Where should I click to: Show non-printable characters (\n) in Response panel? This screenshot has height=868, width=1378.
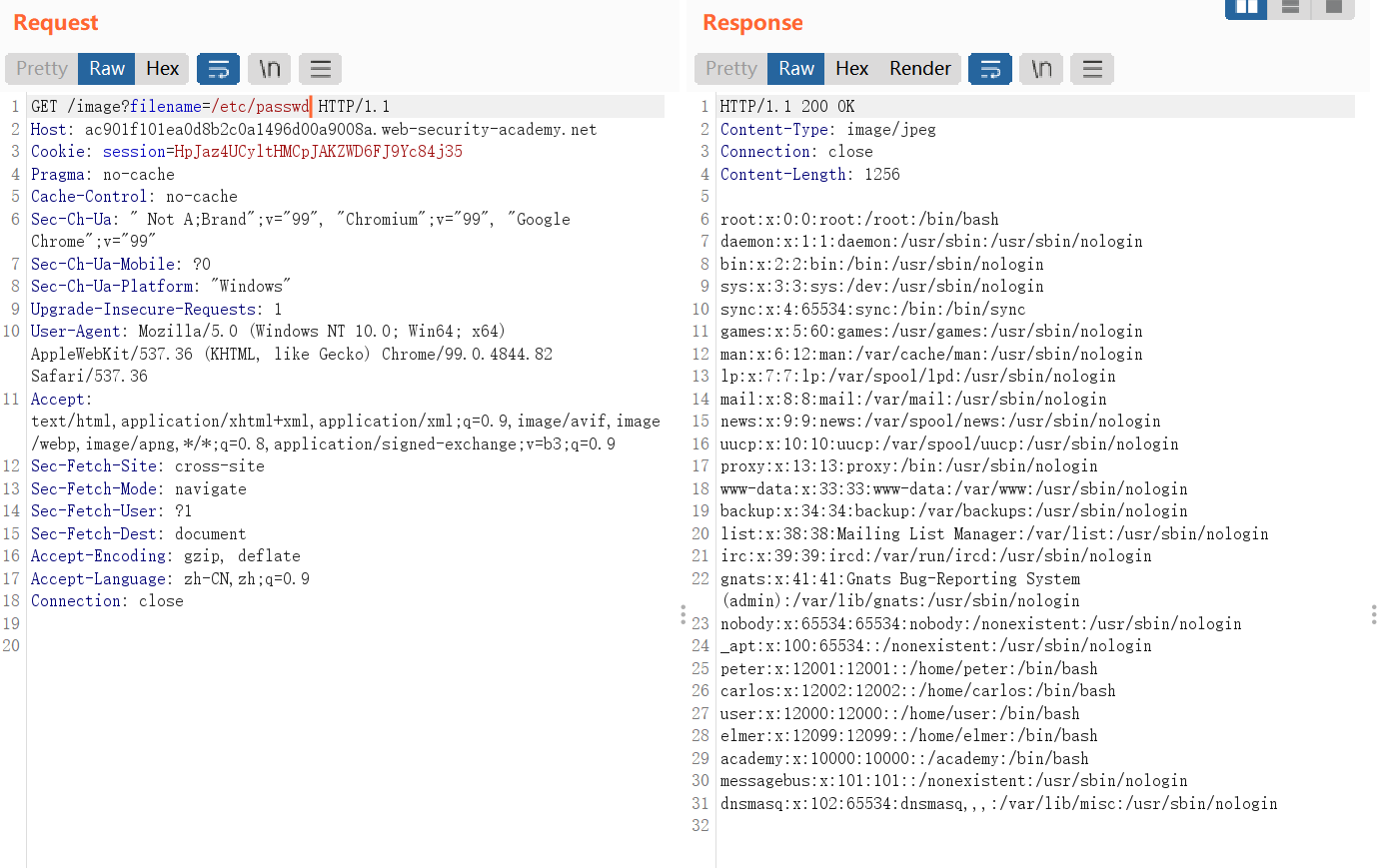(1041, 68)
